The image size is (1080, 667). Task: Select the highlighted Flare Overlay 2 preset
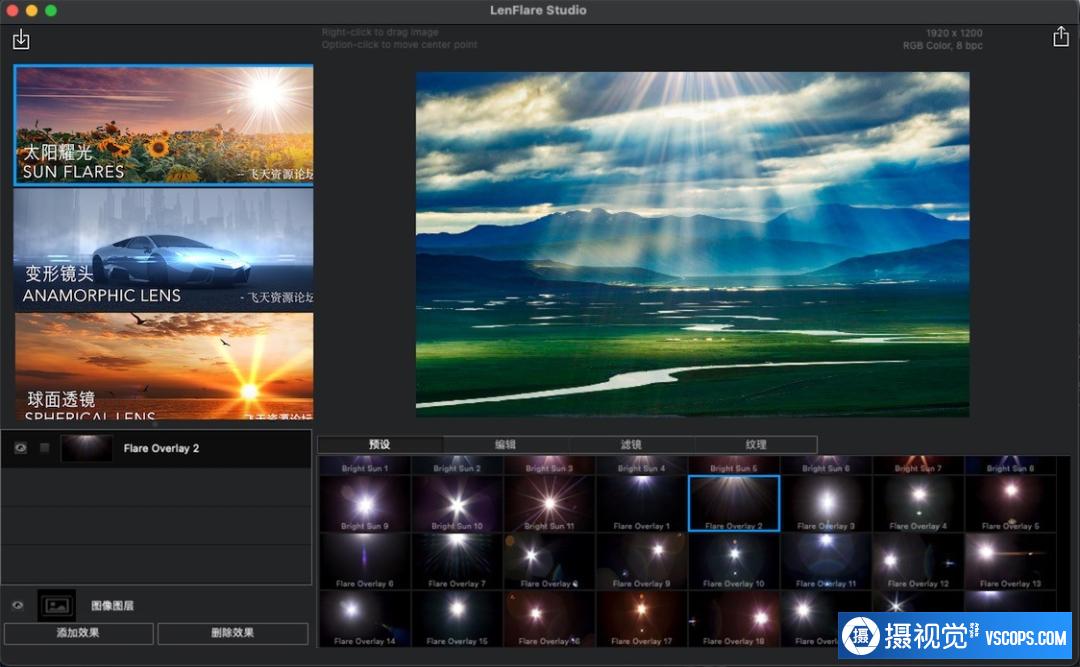[734, 504]
